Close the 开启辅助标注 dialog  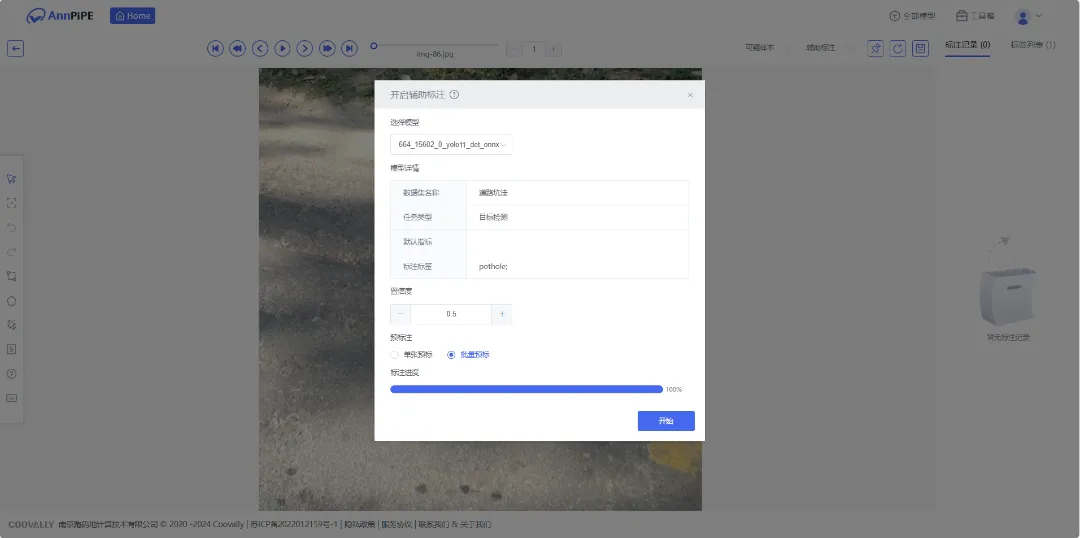pos(690,95)
